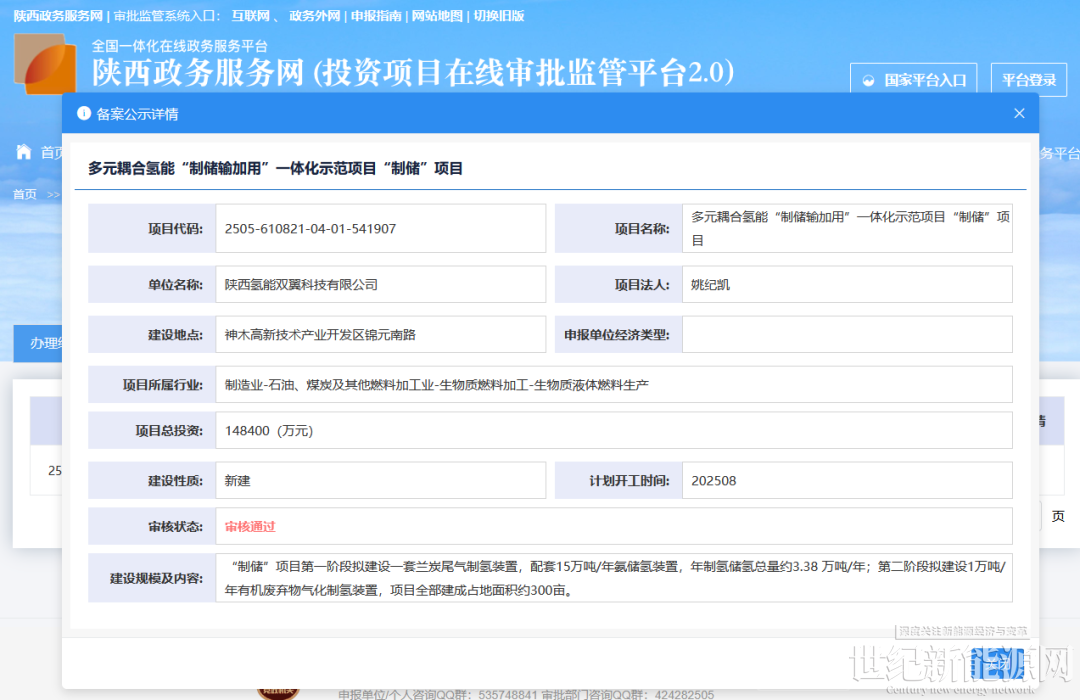Click the 首页 breadcrumb link

click(25, 194)
